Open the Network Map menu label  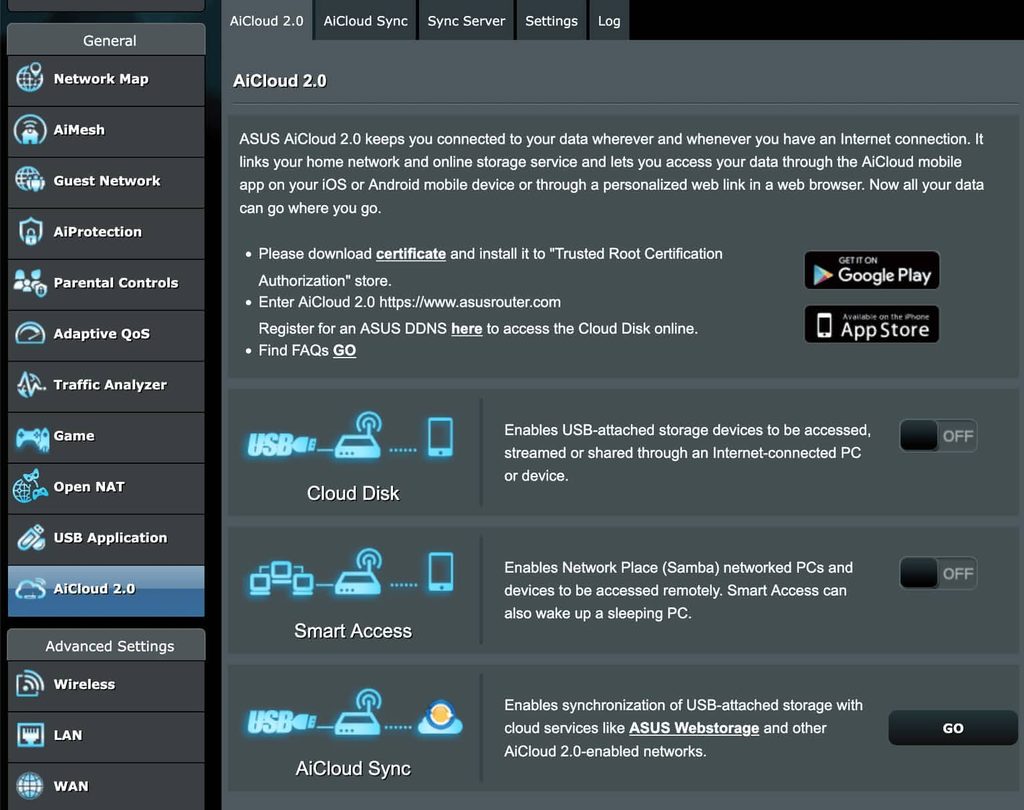[x=101, y=78]
